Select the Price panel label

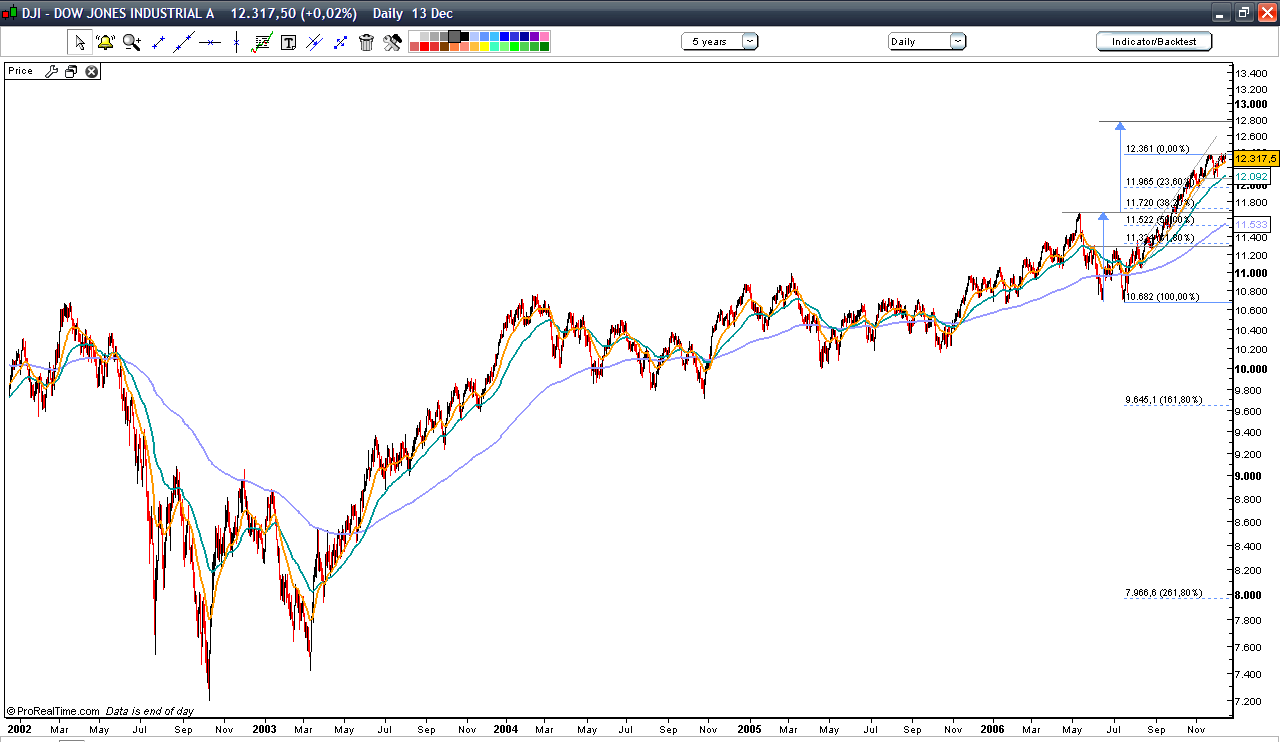click(x=18, y=71)
